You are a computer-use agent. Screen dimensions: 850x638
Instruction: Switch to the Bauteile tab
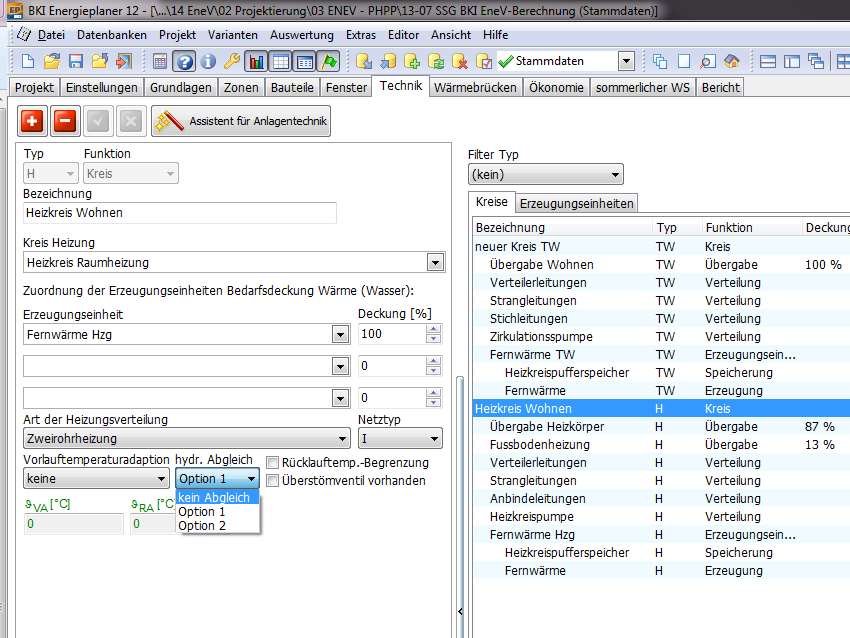292,87
